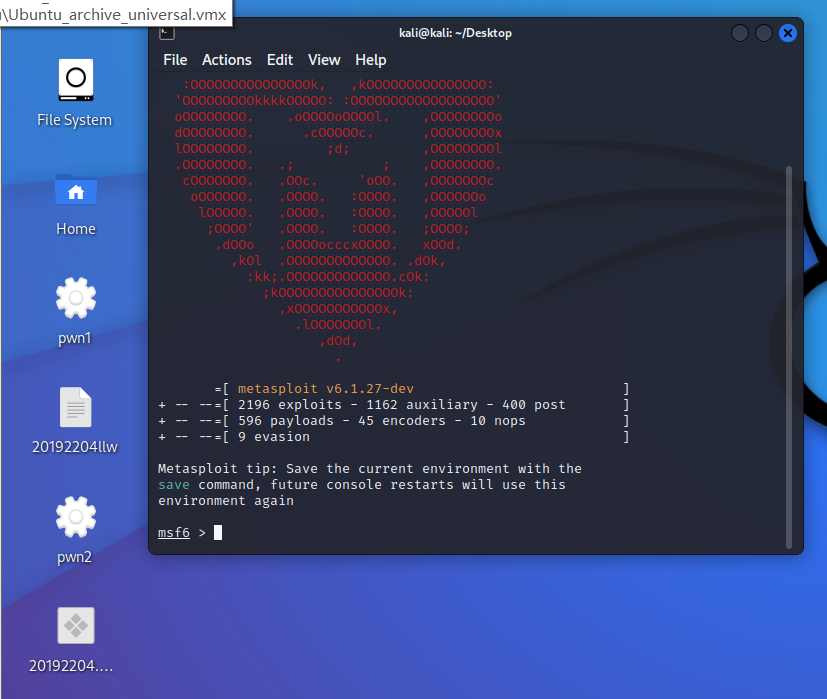827x699 pixels.
Task: Click the terminal icon in the title bar
Action: tap(167, 33)
